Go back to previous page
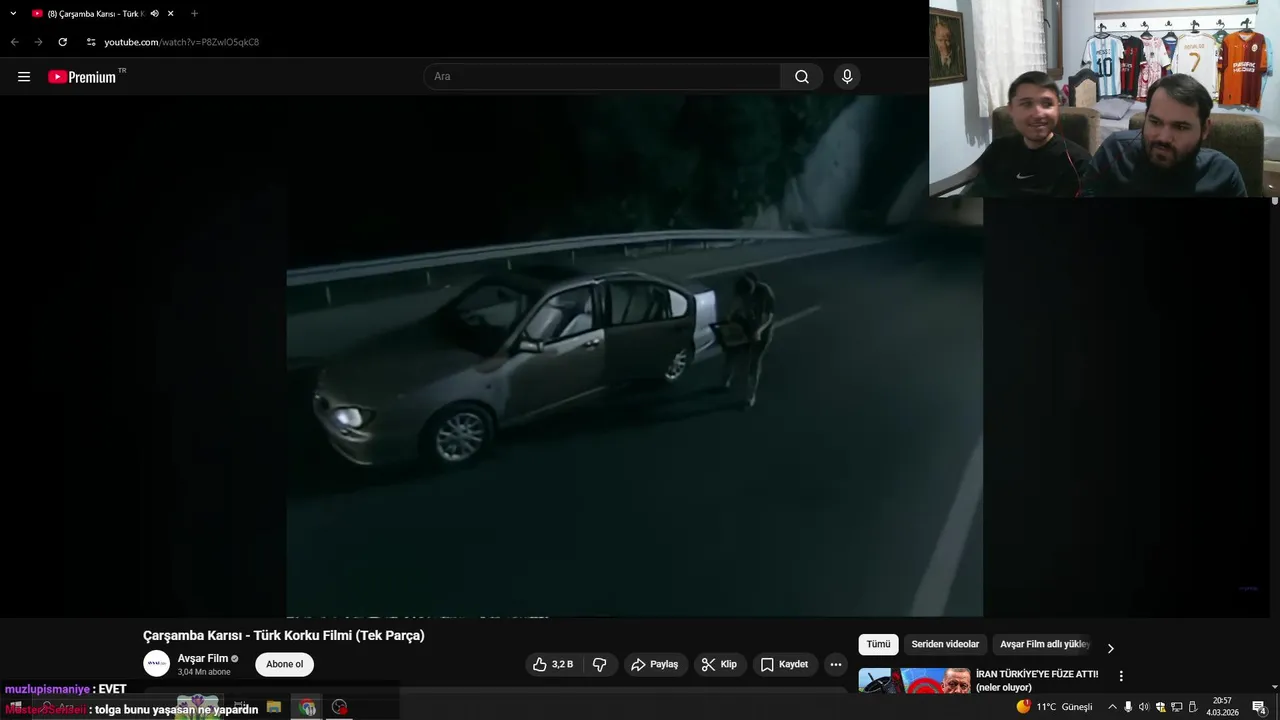The height and width of the screenshot is (720, 1280). pyautogui.click(x=14, y=42)
